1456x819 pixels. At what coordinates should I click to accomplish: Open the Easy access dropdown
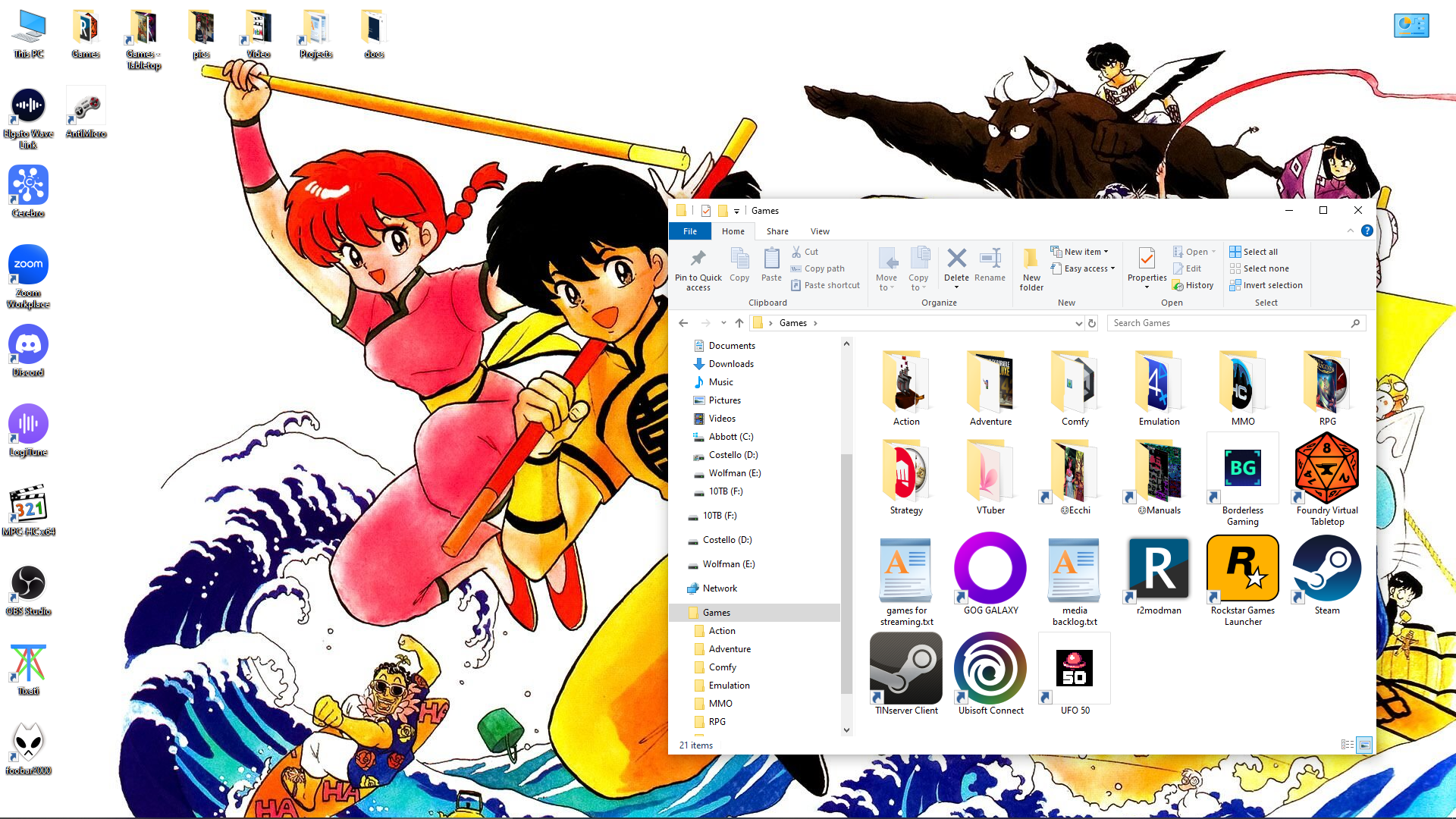(x=1082, y=268)
